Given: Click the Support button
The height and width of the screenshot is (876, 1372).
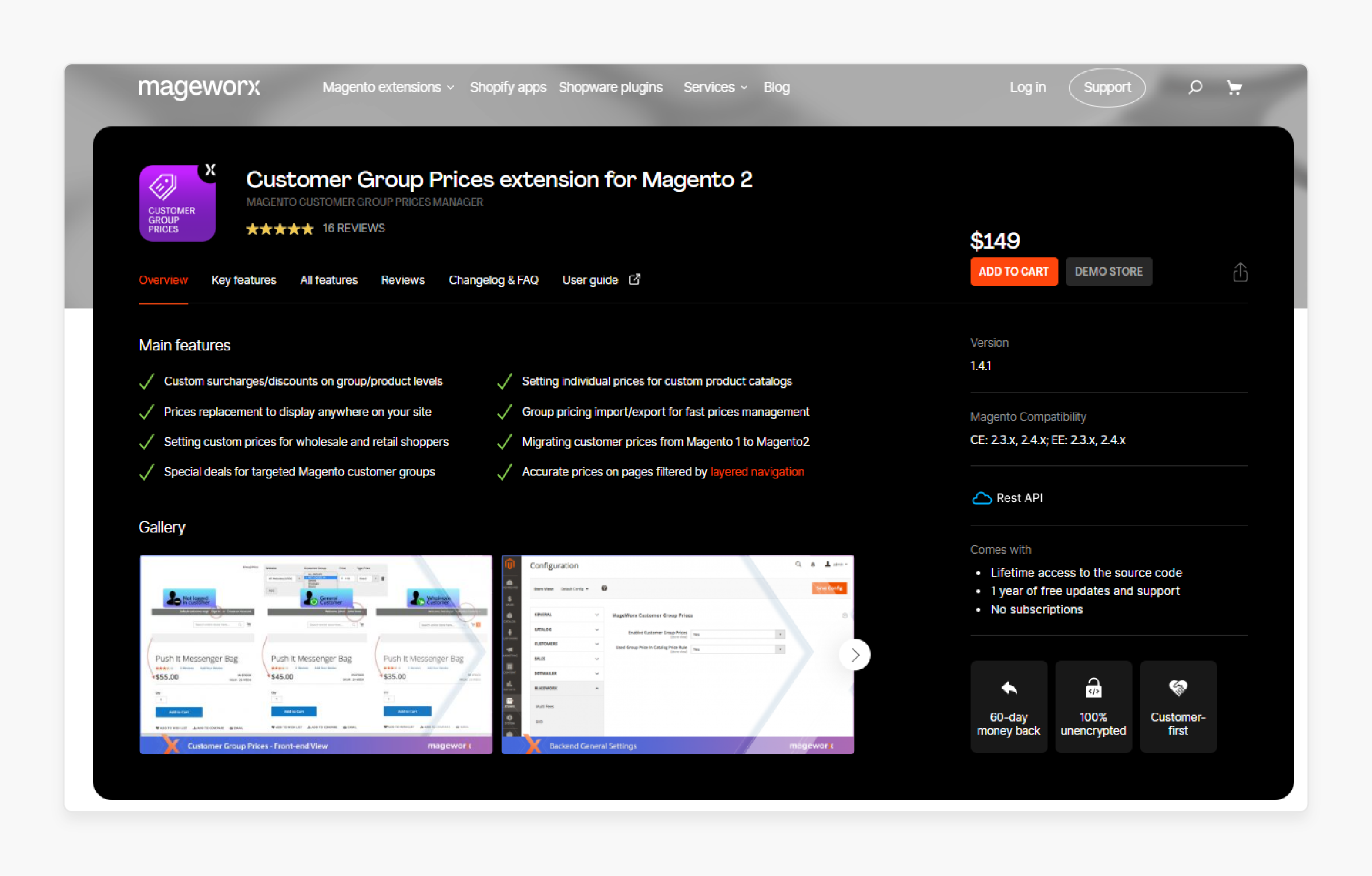Looking at the screenshot, I should coord(1107,87).
